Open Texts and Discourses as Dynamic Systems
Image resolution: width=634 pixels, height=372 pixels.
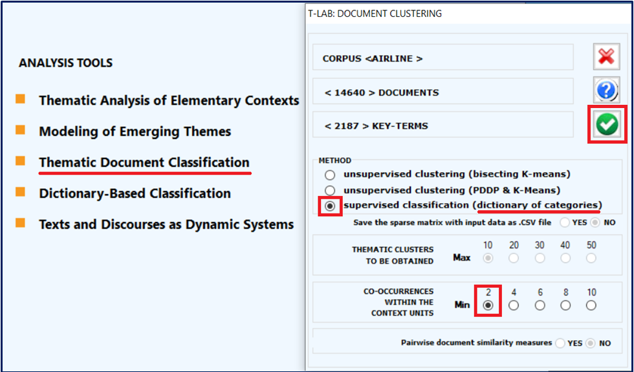pos(166,224)
